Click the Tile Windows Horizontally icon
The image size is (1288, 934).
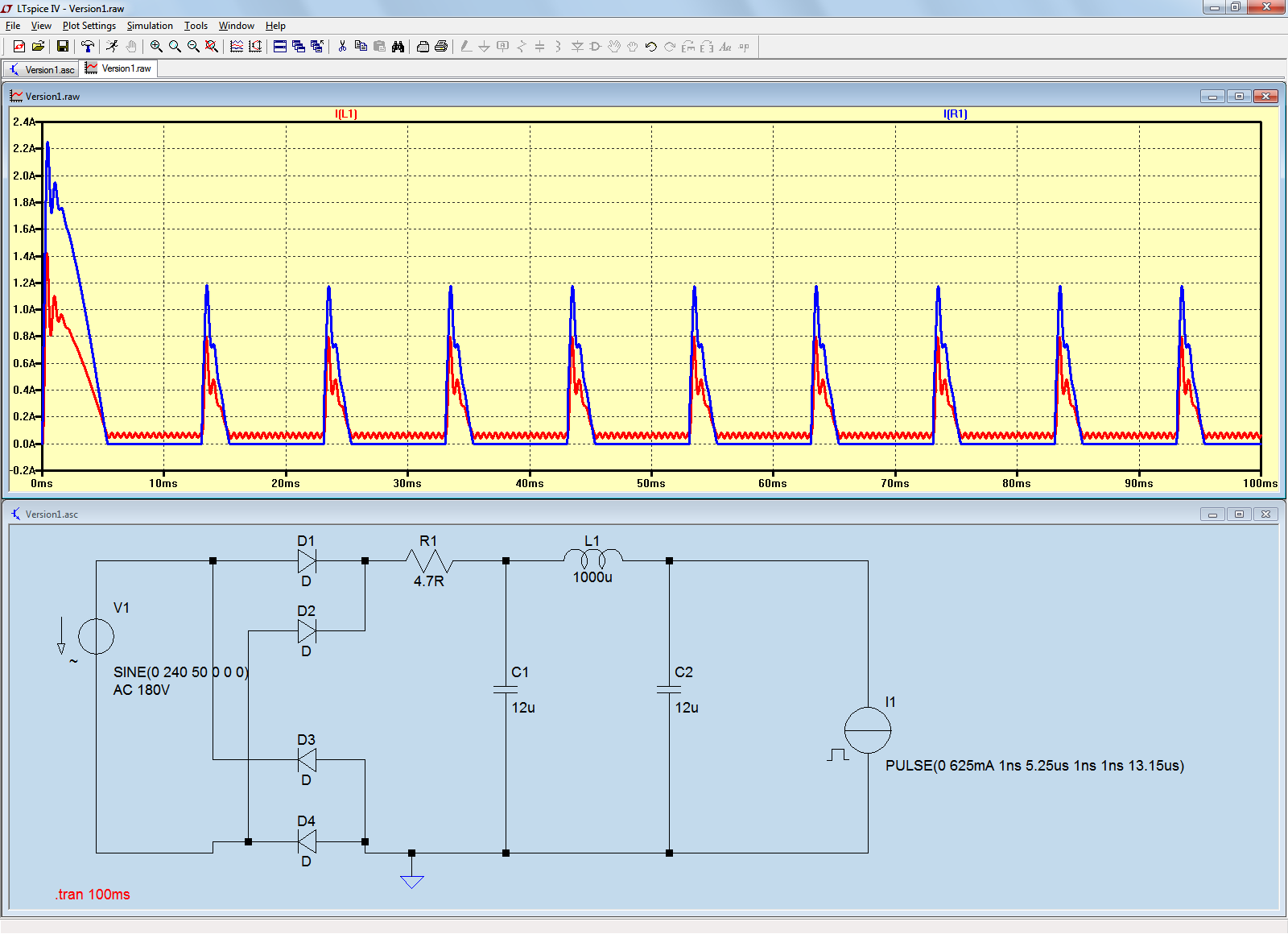click(x=280, y=47)
